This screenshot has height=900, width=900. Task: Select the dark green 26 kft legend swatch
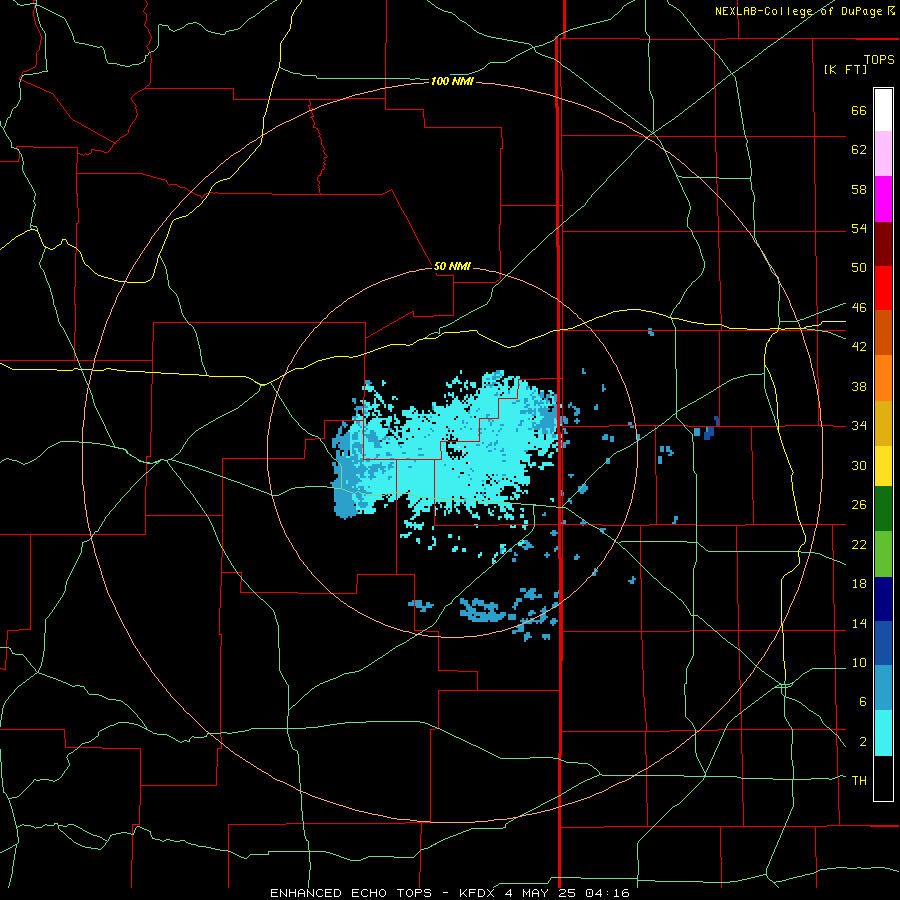point(883,509)
